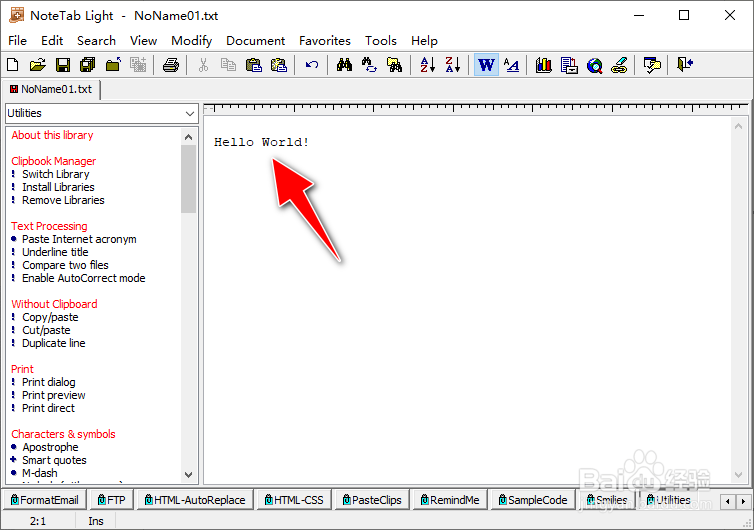Open the Help menu
This screenshot has height=530, width=754.
click(x=424, y=41)
